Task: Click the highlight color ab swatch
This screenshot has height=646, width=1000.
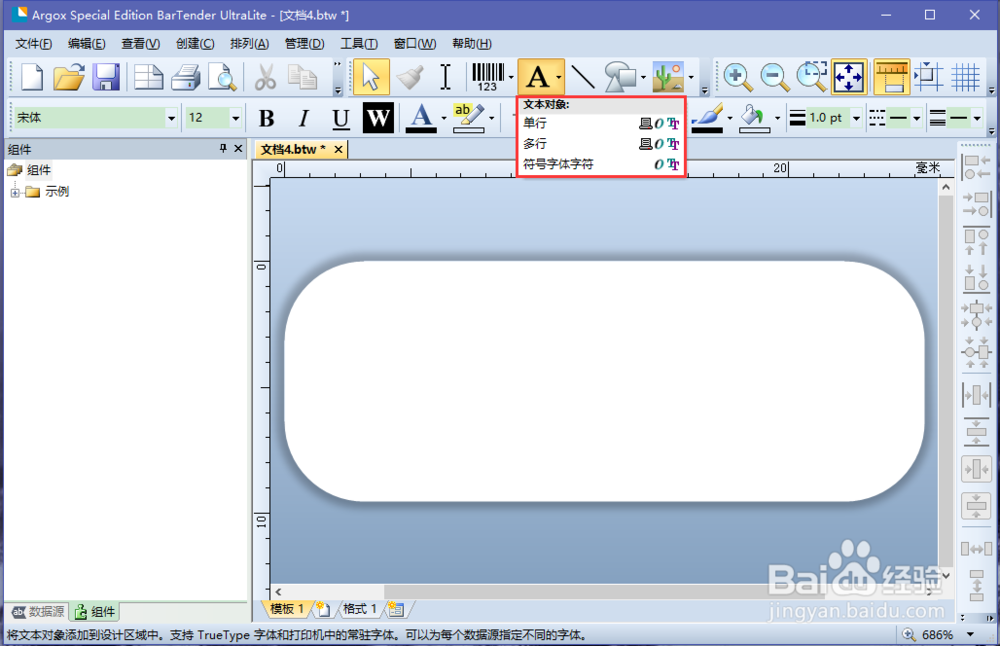Action: click(469, 118)
